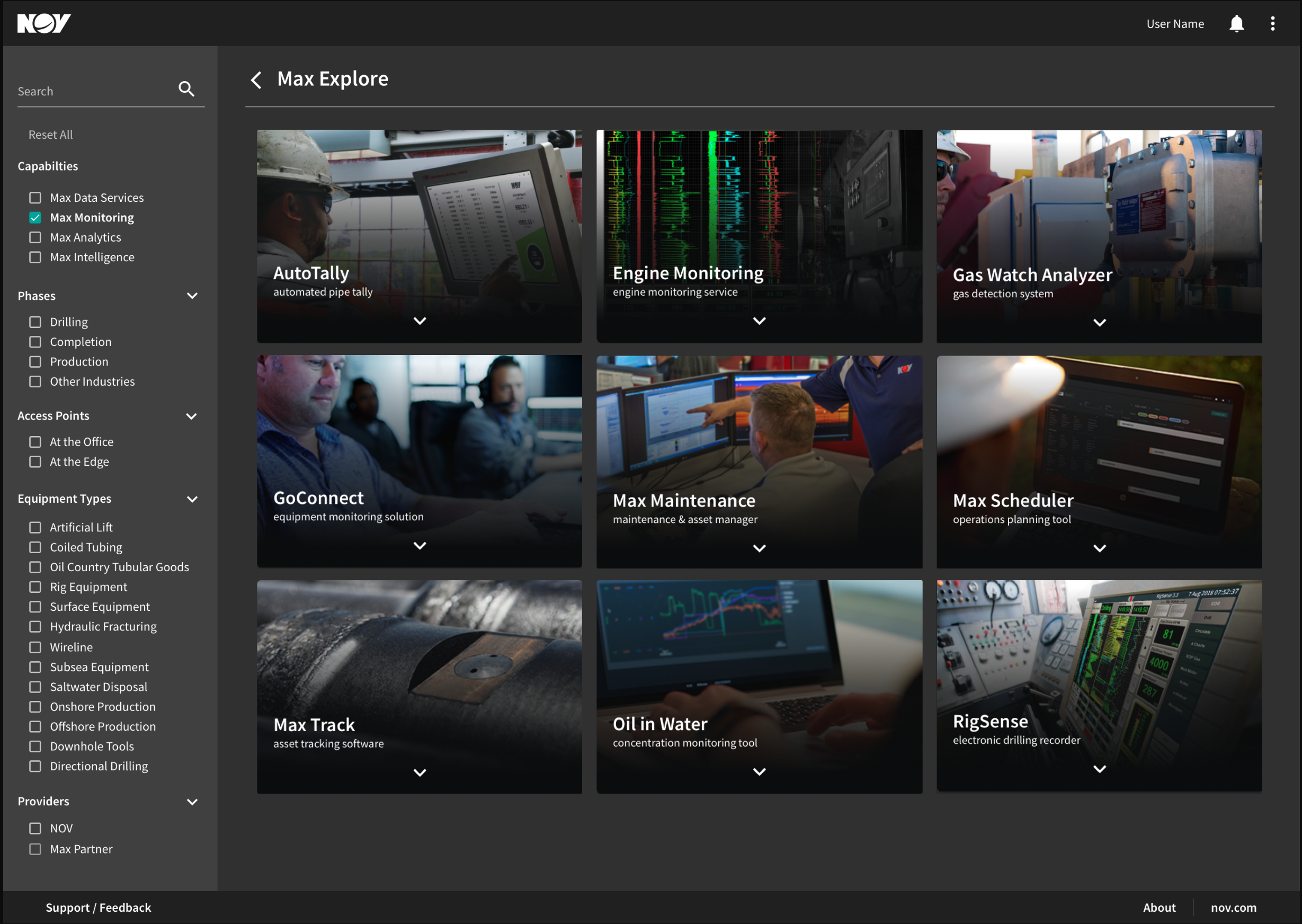
Task: Expand the Max Maintenance card chevron
Action: point(760,548)
